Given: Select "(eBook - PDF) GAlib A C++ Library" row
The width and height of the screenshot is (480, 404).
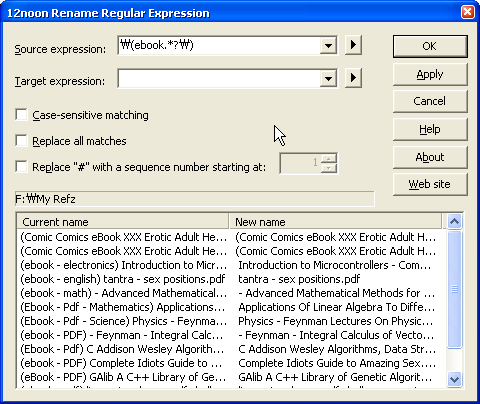Looking at the screenshot, I should [x=123, y=377].
